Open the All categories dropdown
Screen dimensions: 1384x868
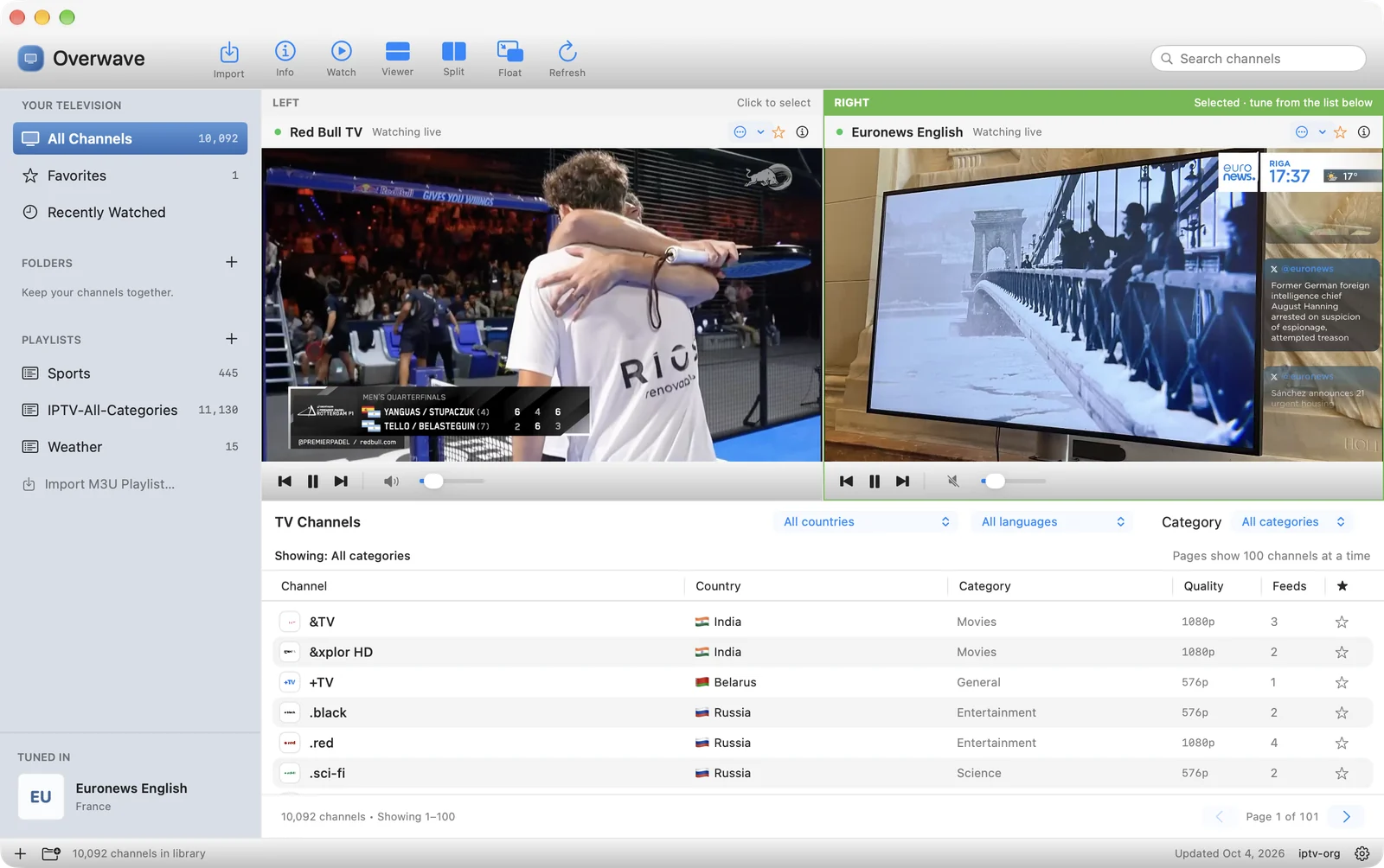(x=1293, y=522)
